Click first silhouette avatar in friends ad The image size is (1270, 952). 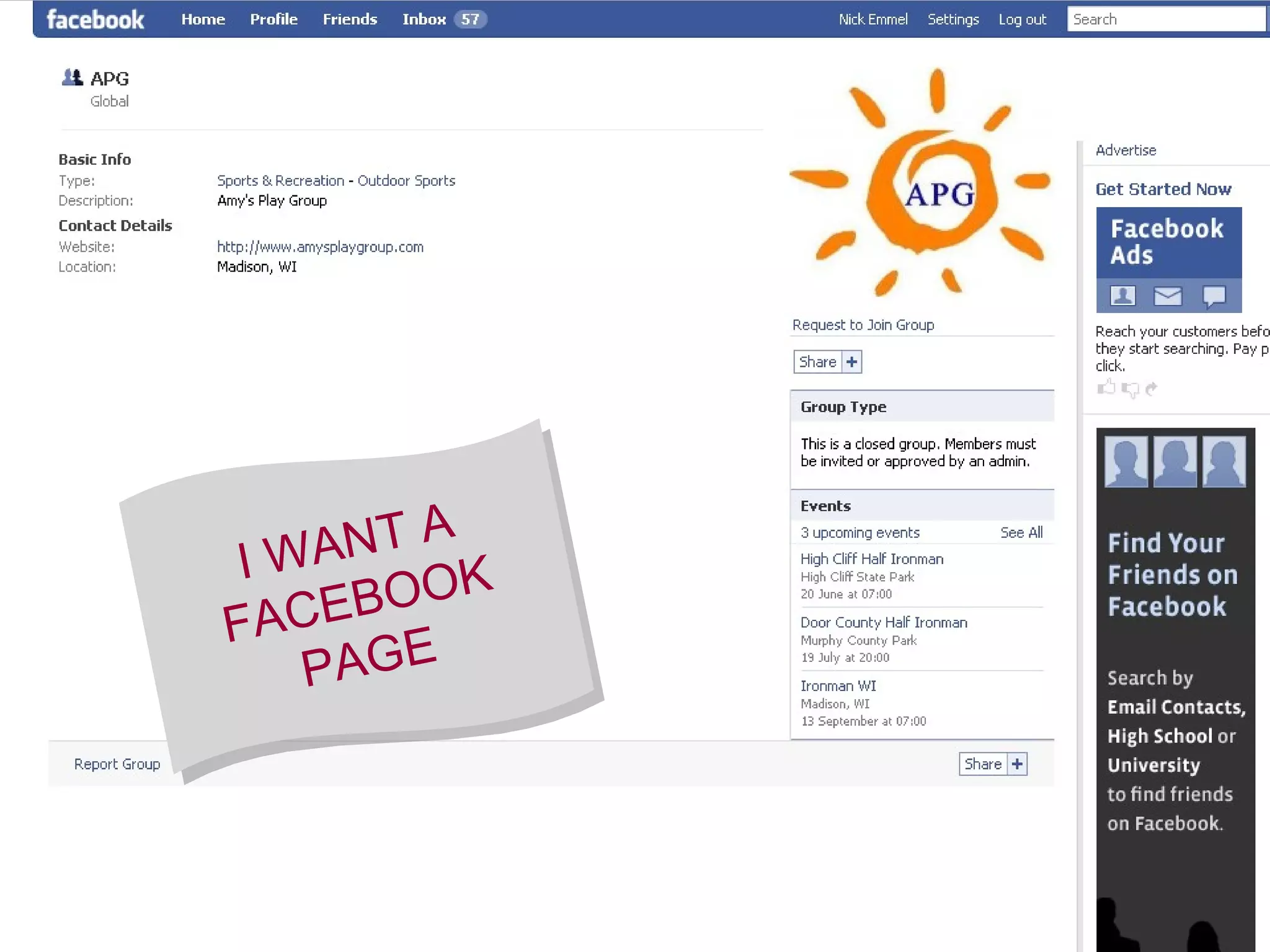[1126, 462]
